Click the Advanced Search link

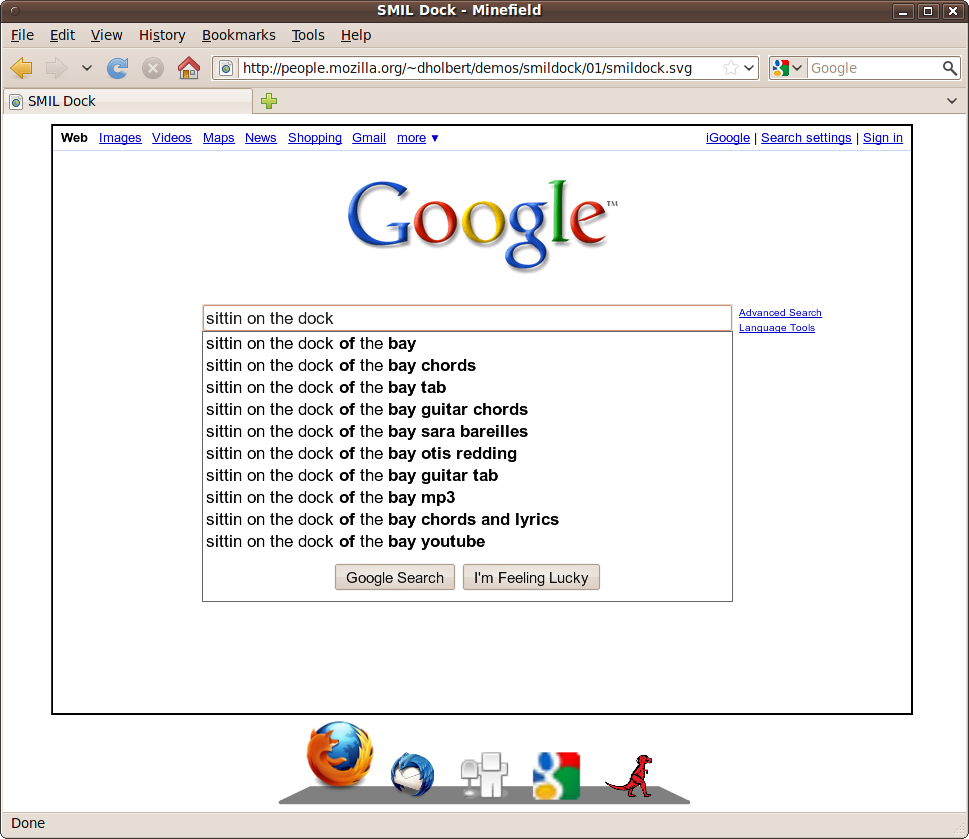coord(780,313)
